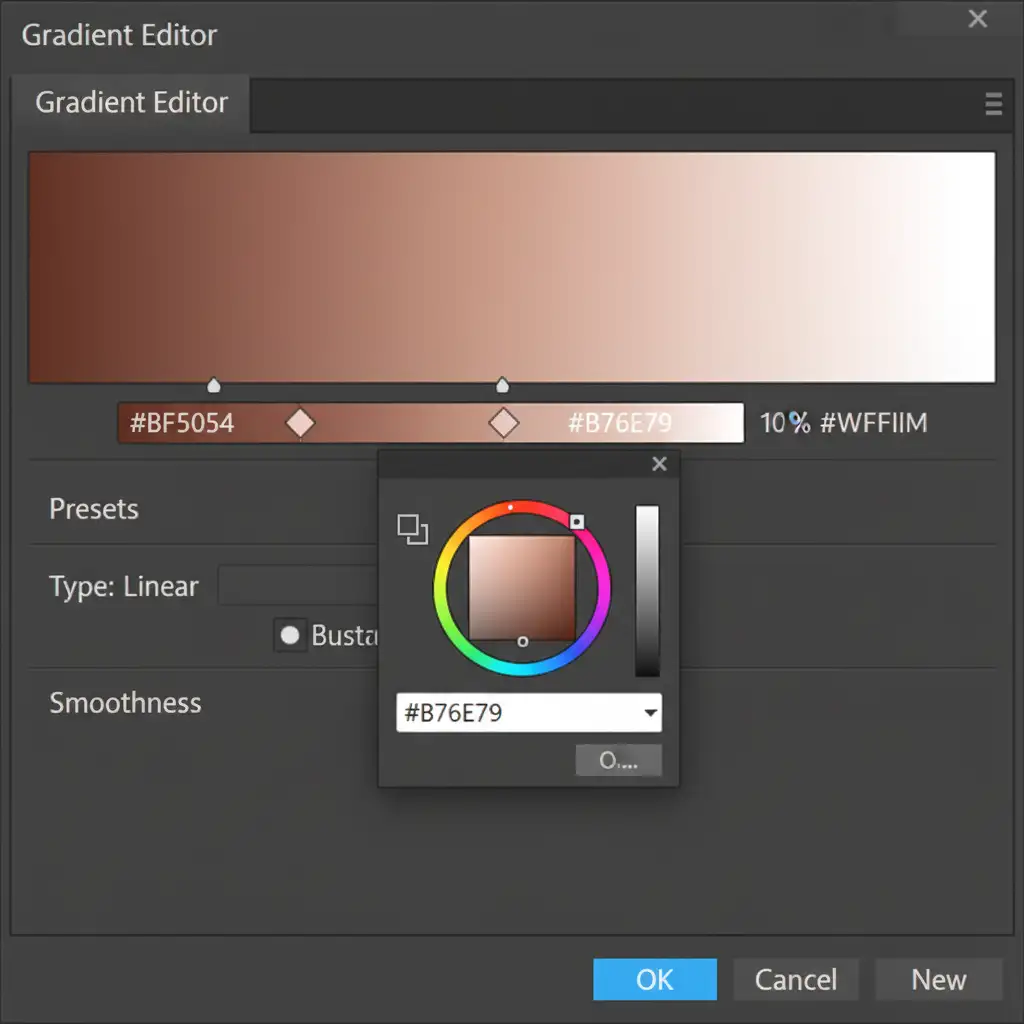Screen dimensions: 1024x1024
Task: Open the hex color dropdown arrow
Action: (650, 714)
